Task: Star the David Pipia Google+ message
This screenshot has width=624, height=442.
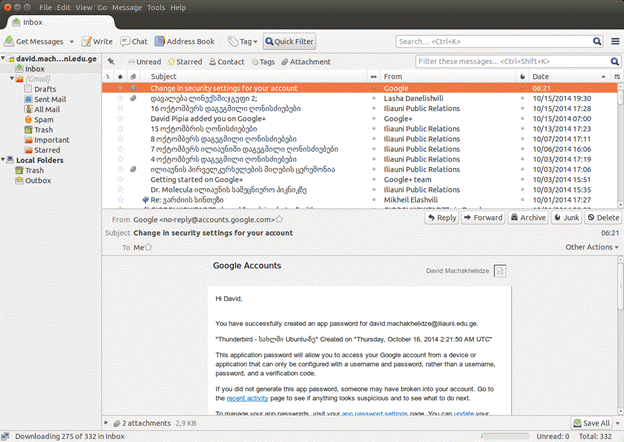Action: point(120,118)
